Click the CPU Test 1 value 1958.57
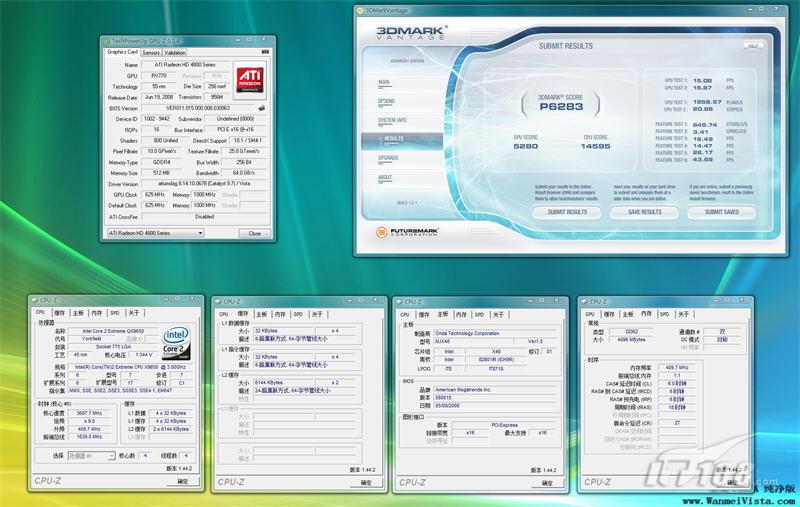This screenshot has width=800, height=507. point(707,102)
